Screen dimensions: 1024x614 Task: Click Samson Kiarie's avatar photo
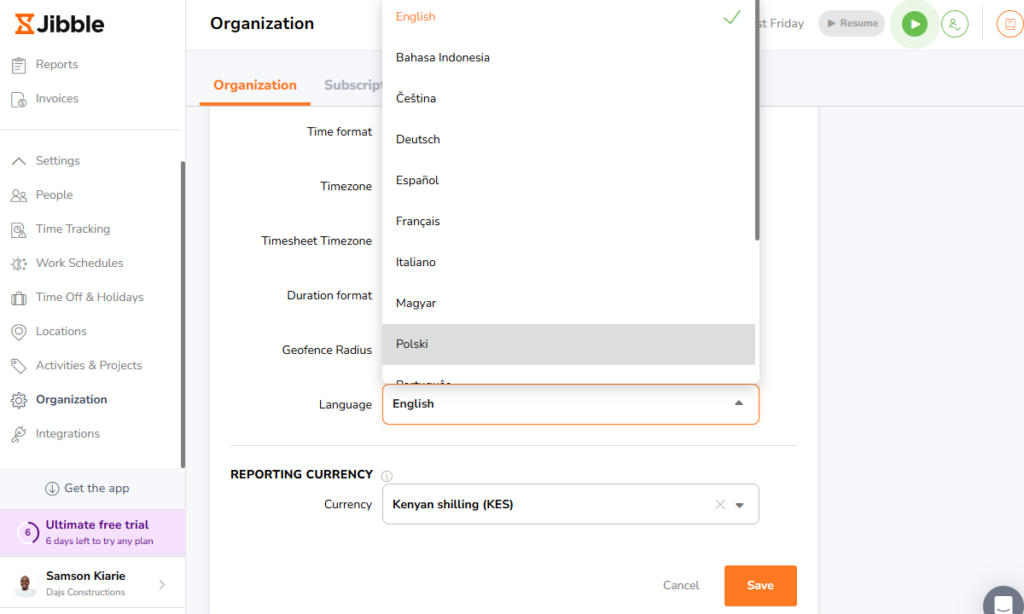click(25, 585)
